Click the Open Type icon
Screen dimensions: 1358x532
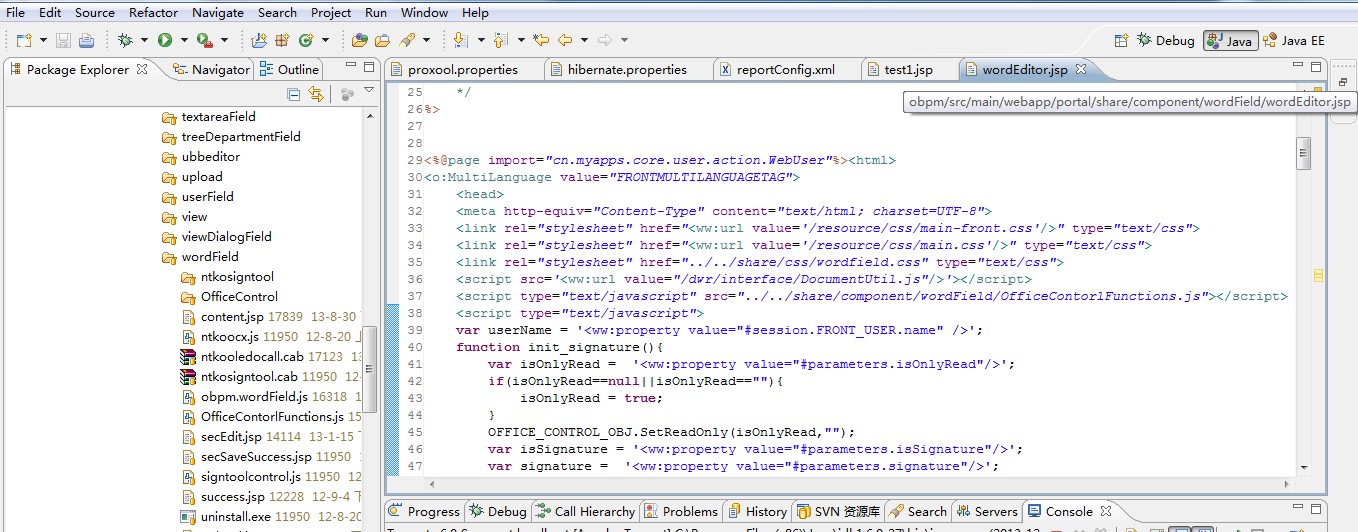360,40
